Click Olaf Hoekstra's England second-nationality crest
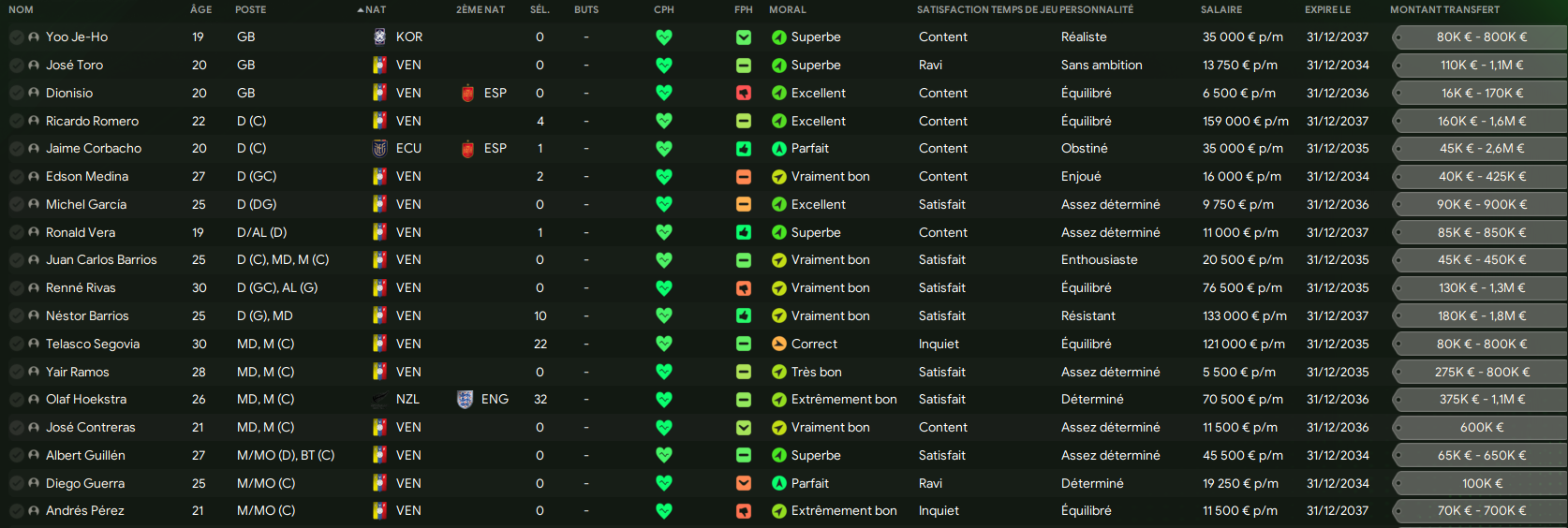Screen dimensions: 1568x528 point(465,400)
